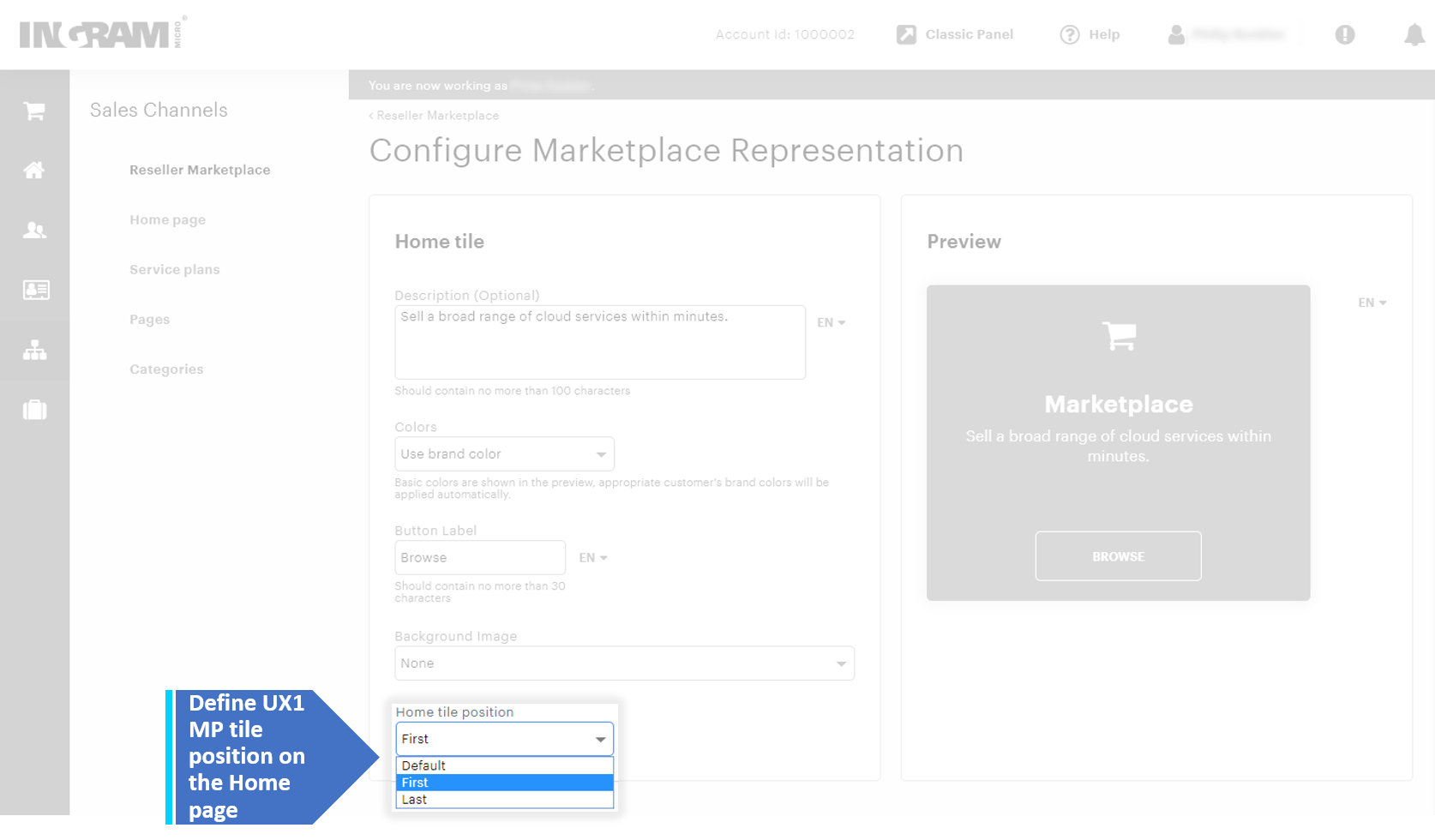Click the Help question mark icon

1069,35
